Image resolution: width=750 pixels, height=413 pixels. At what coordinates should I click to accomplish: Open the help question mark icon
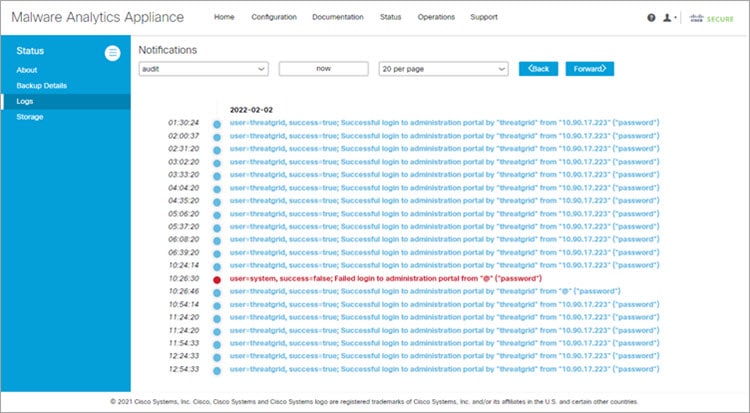pyautogui.click(x=651, y=18)
